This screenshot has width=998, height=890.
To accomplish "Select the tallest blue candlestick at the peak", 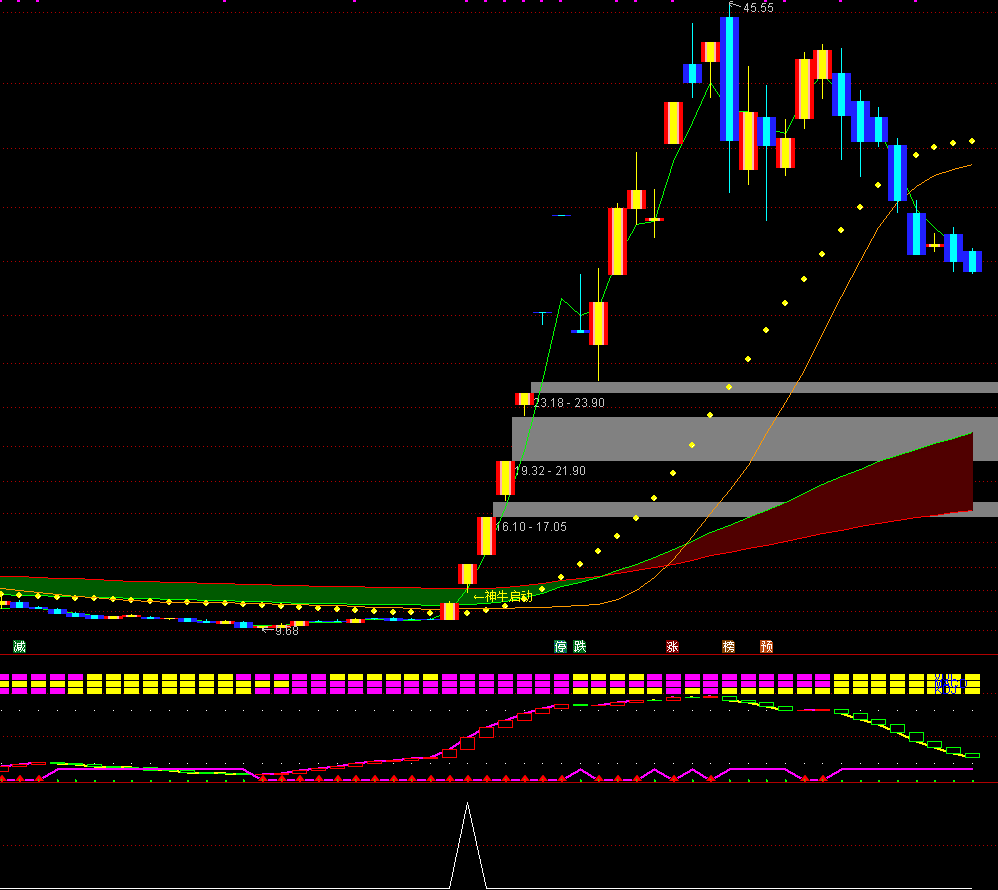I will (x=729, y=78).
